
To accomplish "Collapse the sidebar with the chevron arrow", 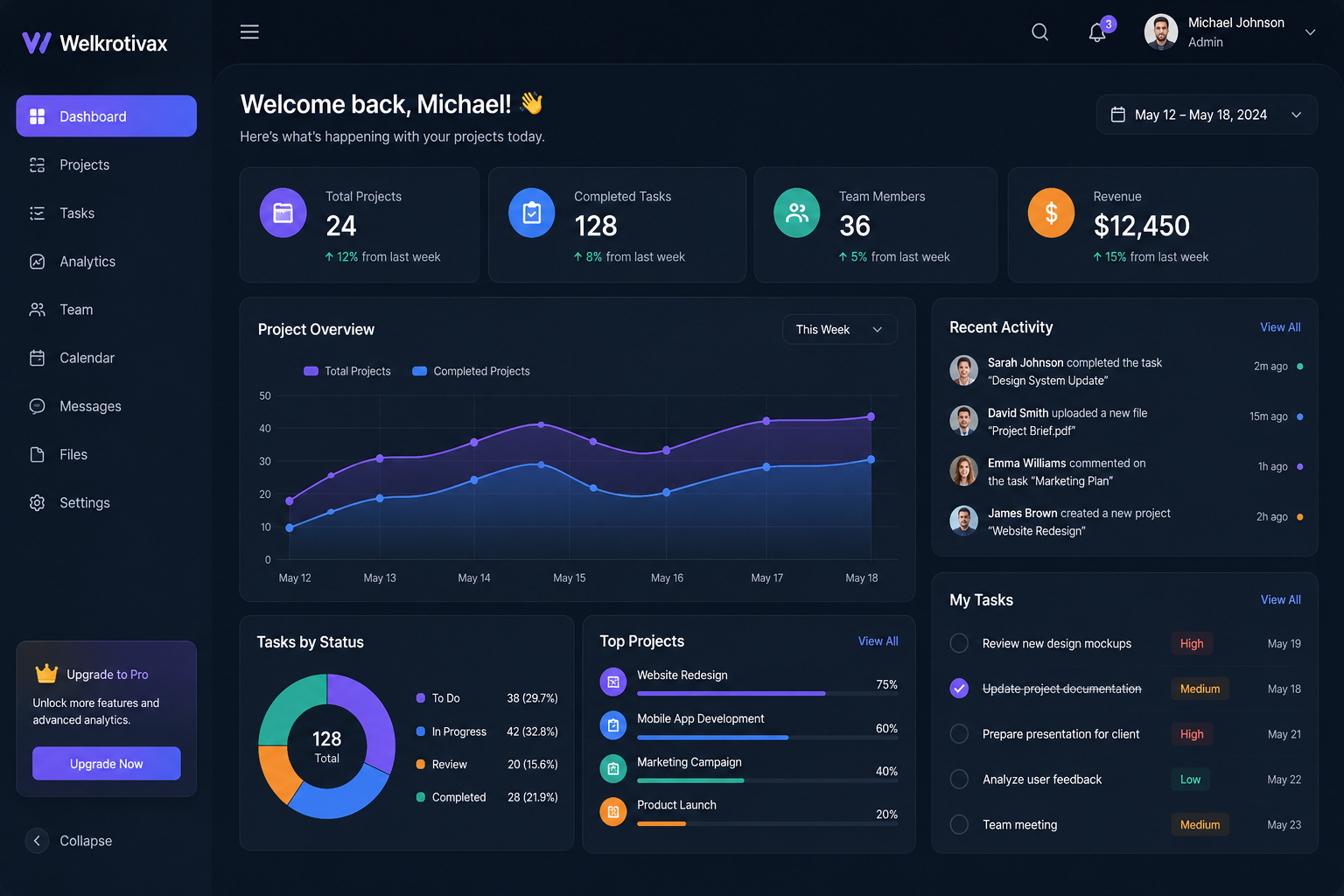I will tap(37, 841).
